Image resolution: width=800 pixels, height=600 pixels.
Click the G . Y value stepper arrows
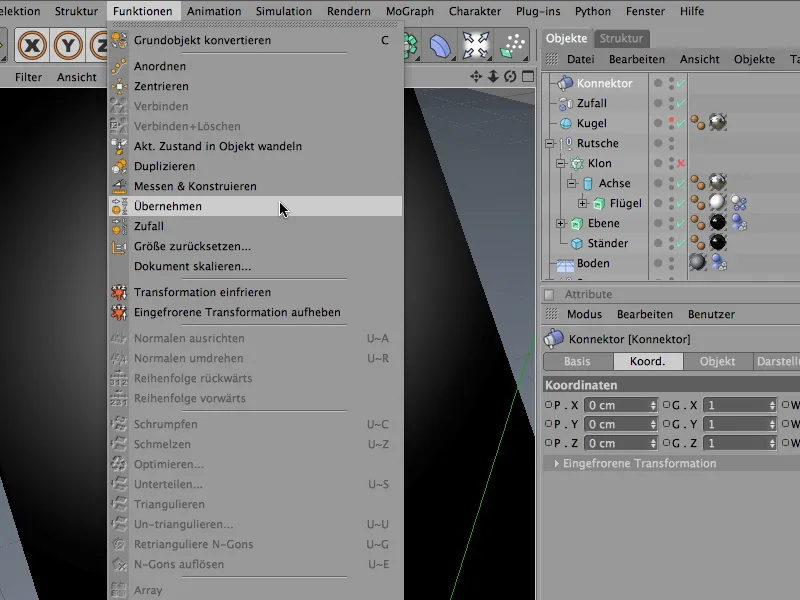[772, 424]
